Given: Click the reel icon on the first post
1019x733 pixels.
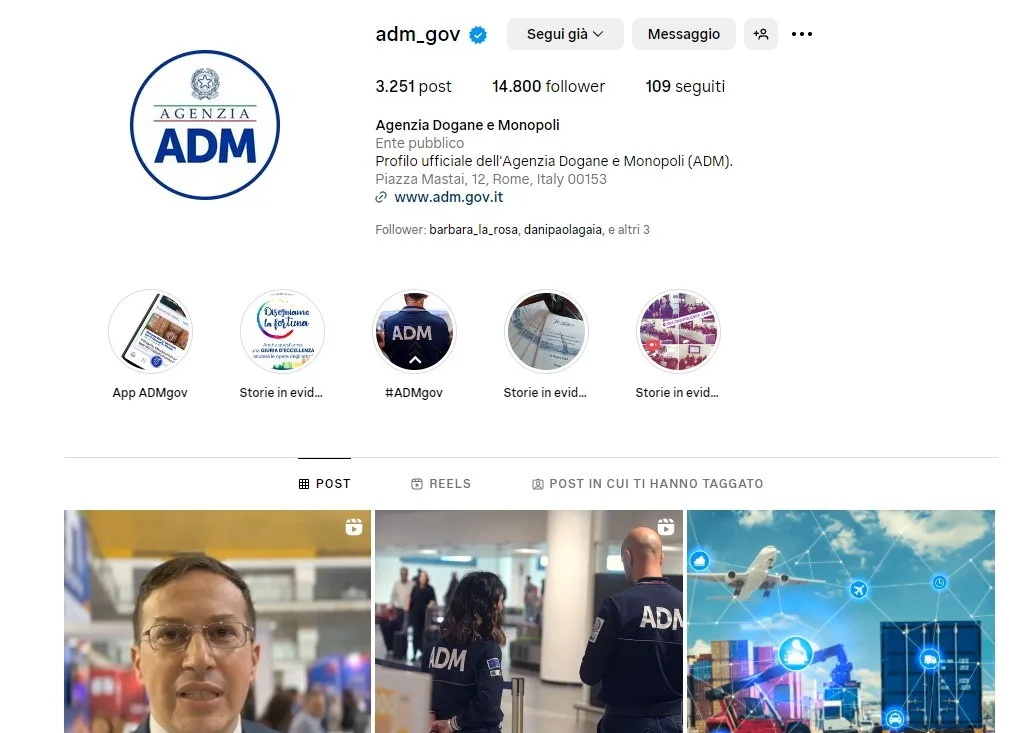Looking at the screenshot, I should tap(354, 527).
